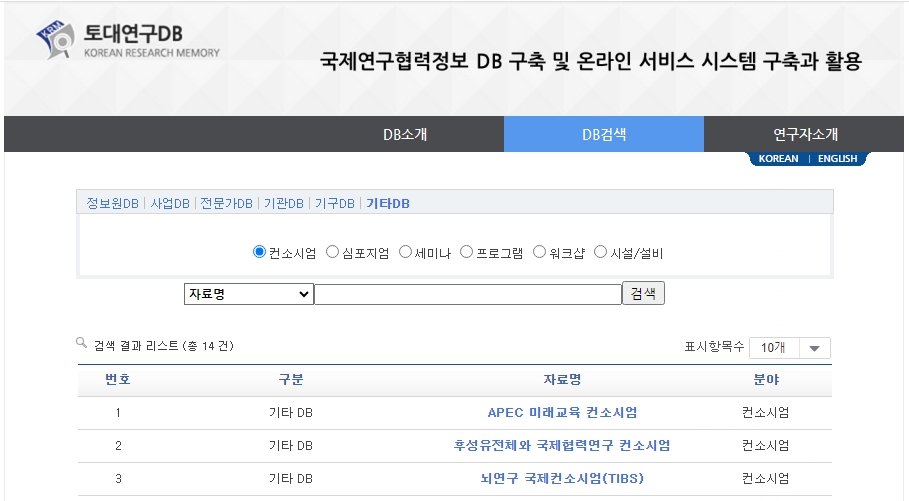
Task: Open the 자료명 search field dropdown
Action: (248, 294)
